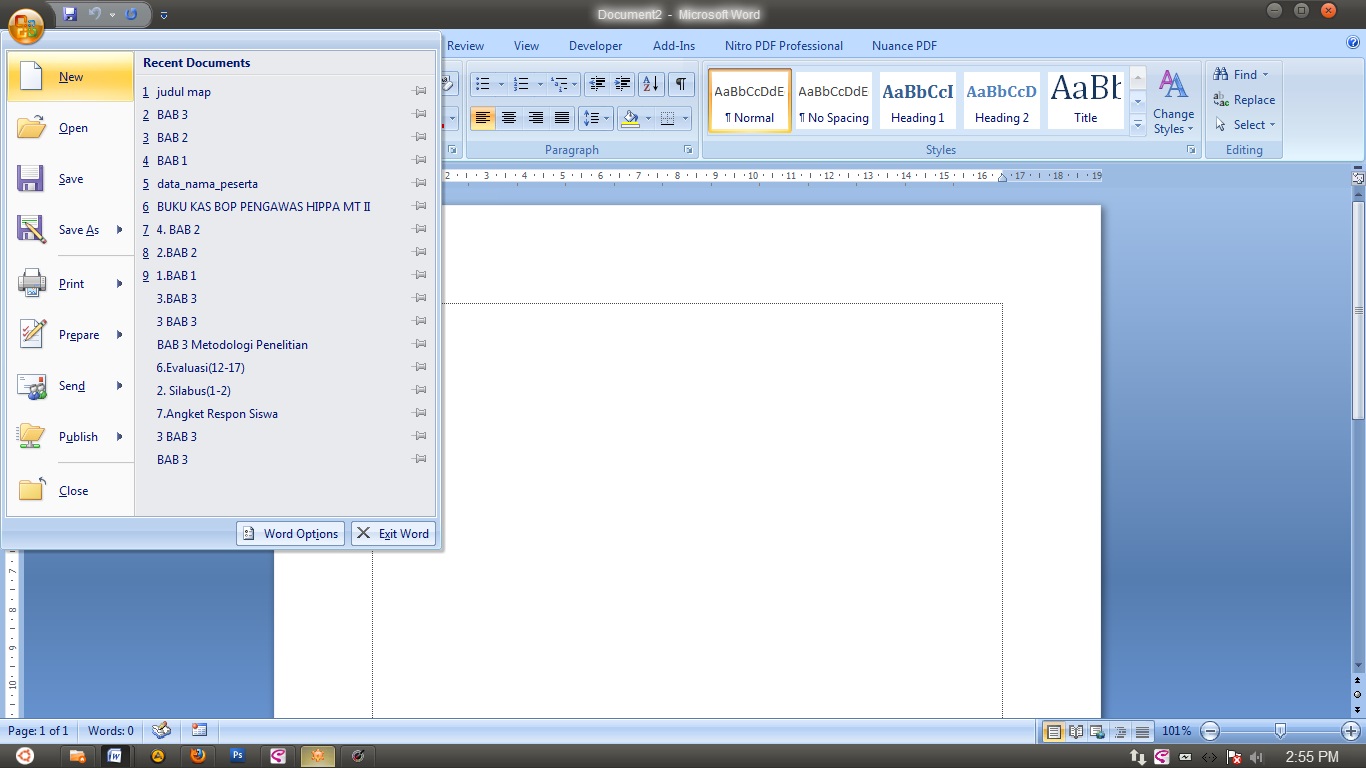The image size is (1366, 768).
Task: Open the Developer ribbon tab
Action: click(595, 45)
